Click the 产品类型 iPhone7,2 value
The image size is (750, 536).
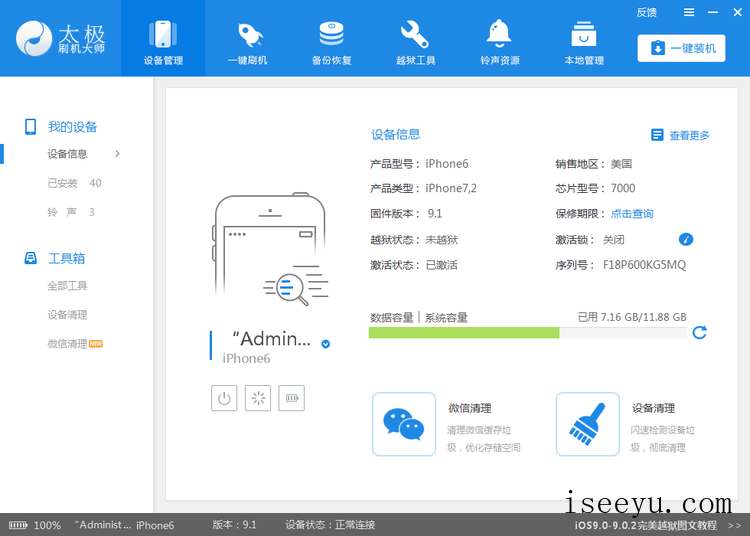click(451, 188)
